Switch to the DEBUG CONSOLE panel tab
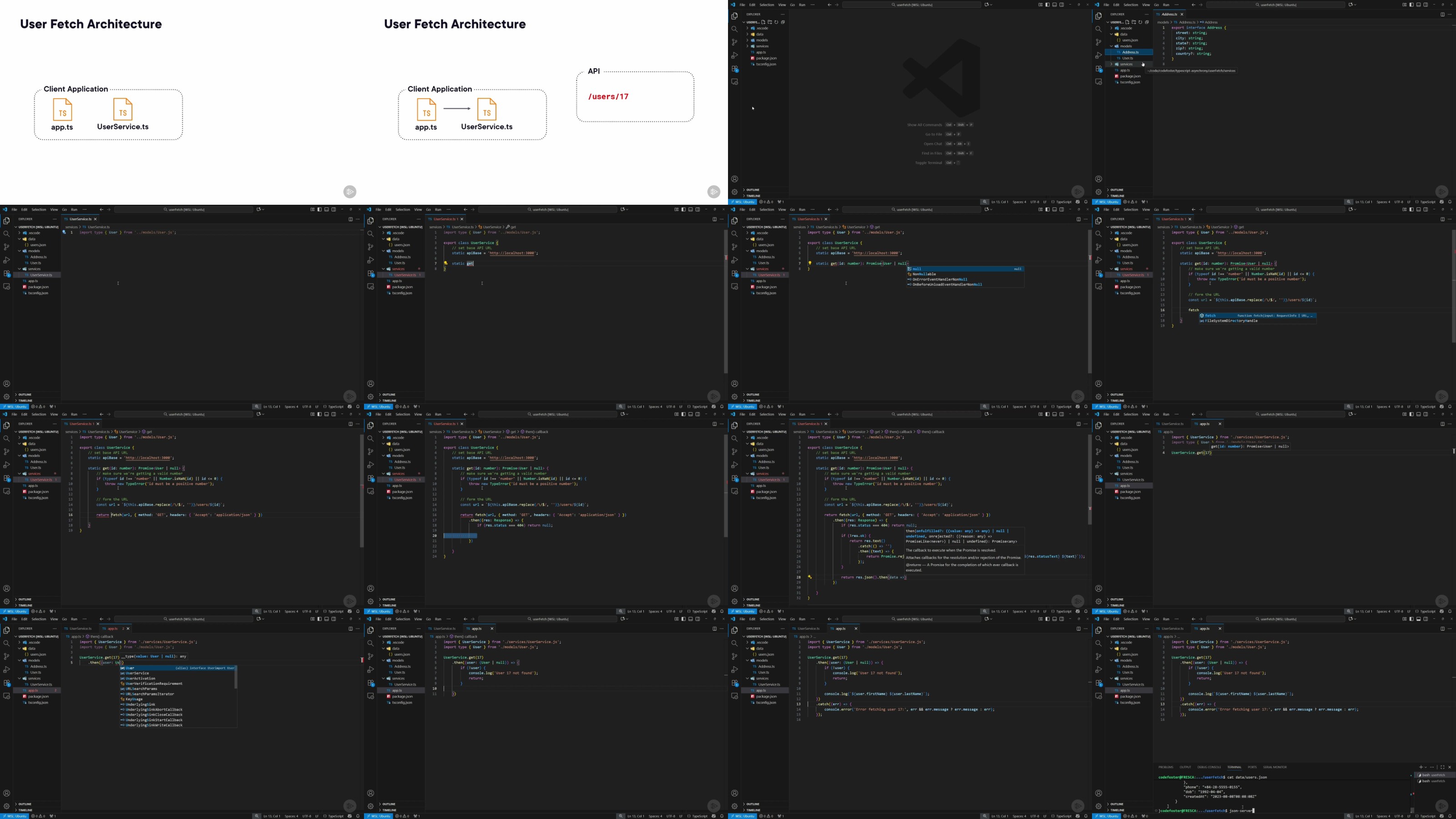The height and width of the screenshot is (819, 1456). click(x=1209, y=767)
